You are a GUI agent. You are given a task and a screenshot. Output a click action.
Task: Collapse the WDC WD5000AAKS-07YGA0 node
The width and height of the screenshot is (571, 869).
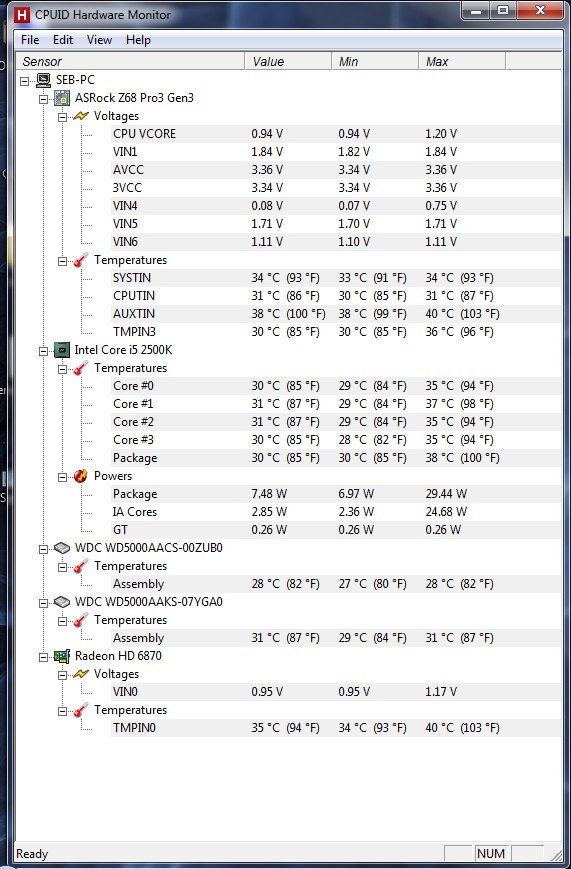coord(43,603)
